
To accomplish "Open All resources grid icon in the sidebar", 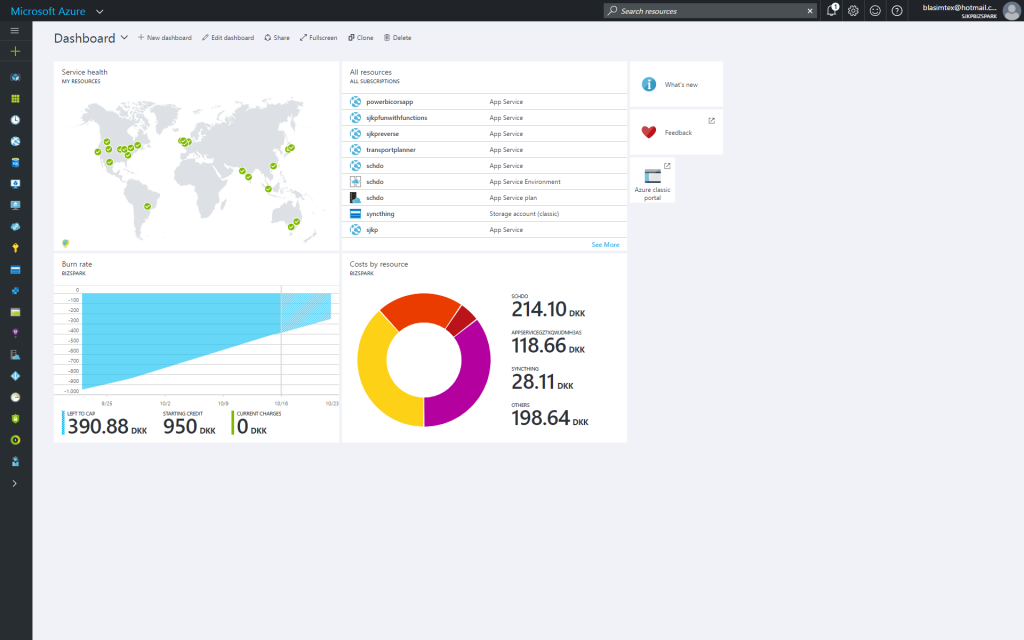I will (15, 98).
